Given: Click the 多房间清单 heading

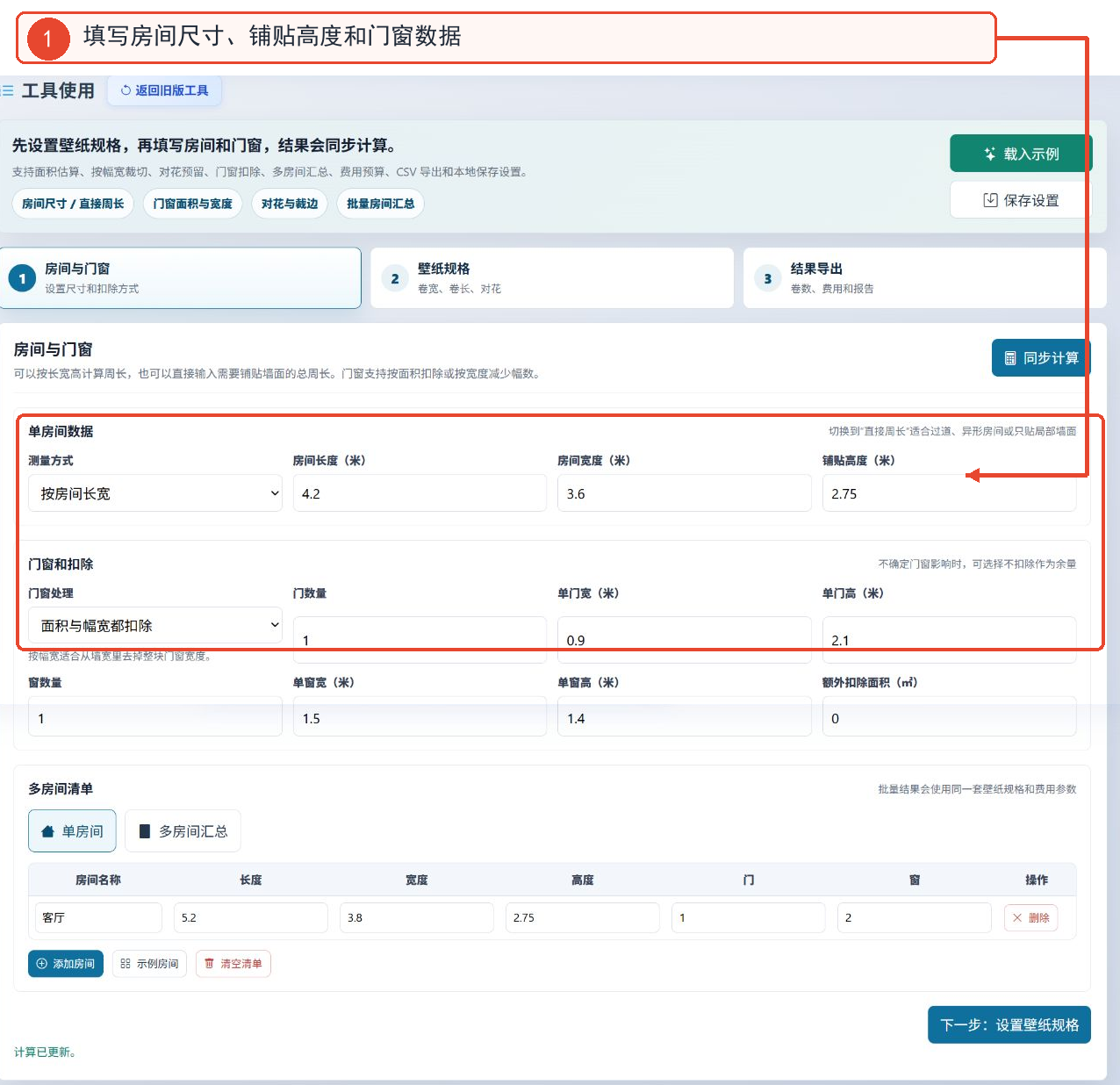Looking at the screenshot, I should pos(61,788).
